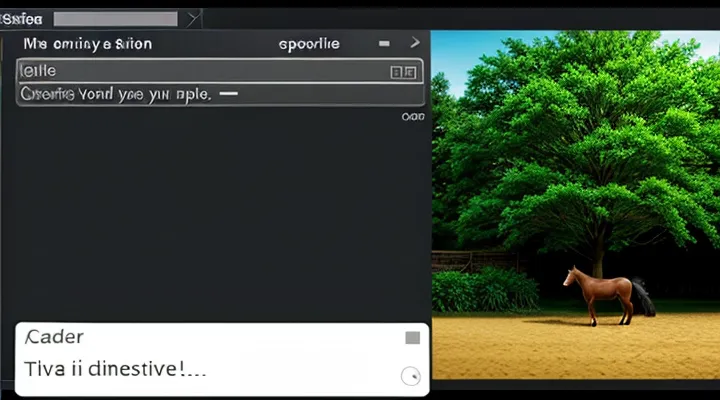Click the 'Cader' title in the white panel

coord(55,337)
